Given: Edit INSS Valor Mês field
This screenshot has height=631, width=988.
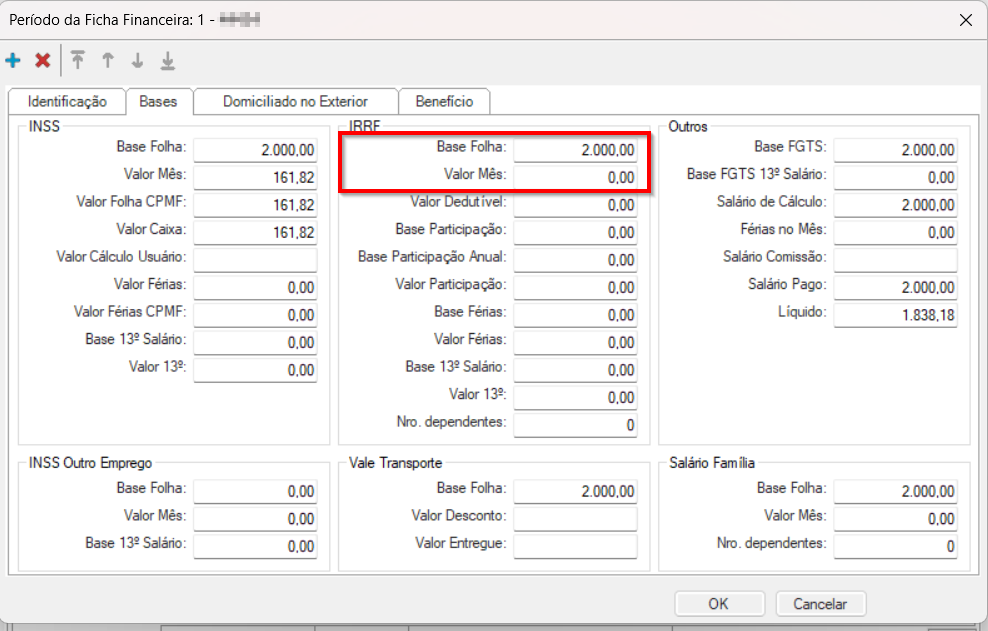Looking at the screenshot, I should pyautogui.click(x=255, y=177).
